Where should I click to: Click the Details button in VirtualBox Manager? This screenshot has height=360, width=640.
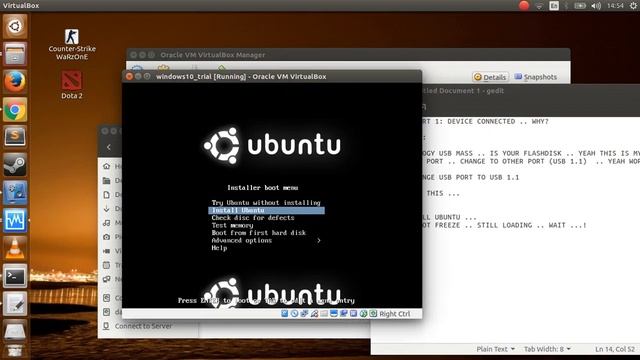pos(491,77)
